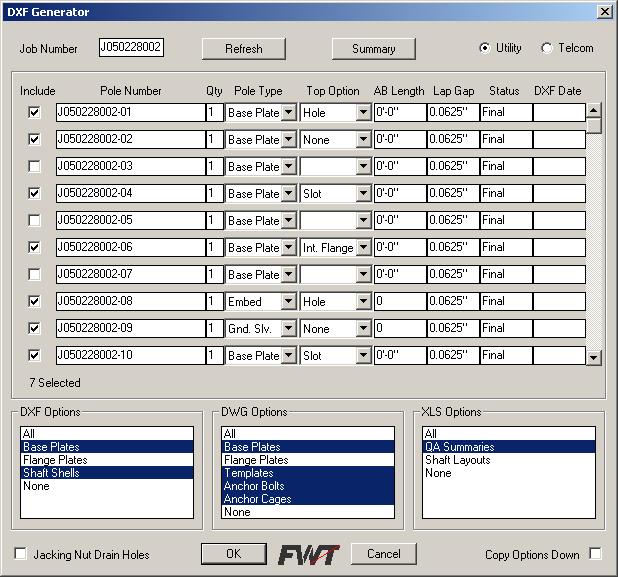Select Shaft Shells in DXF Options
Image resolution: width=618 pixels, height=577 pixels.
click(107, 473)
